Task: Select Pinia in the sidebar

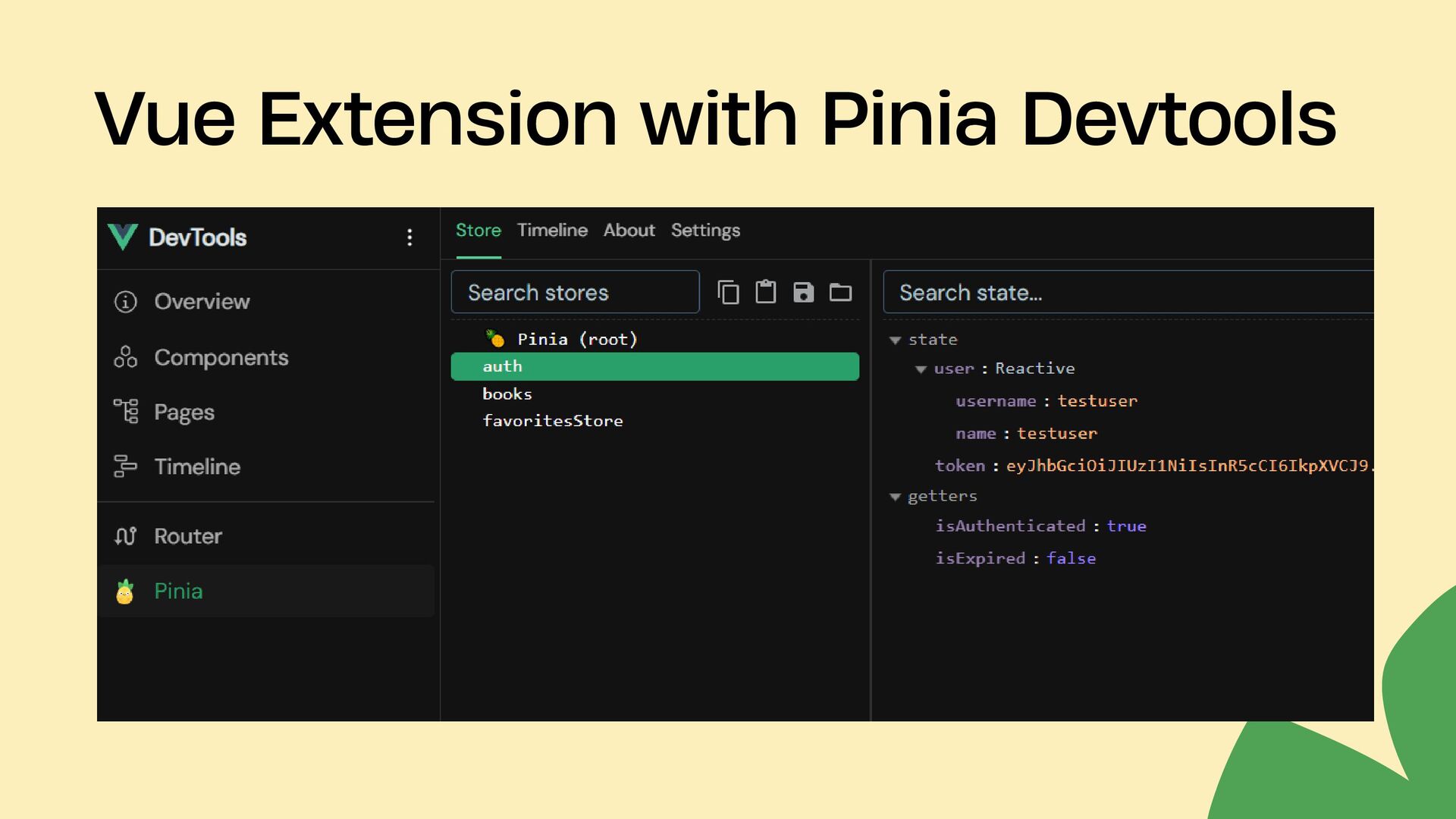Action: (x=178, y=591)
